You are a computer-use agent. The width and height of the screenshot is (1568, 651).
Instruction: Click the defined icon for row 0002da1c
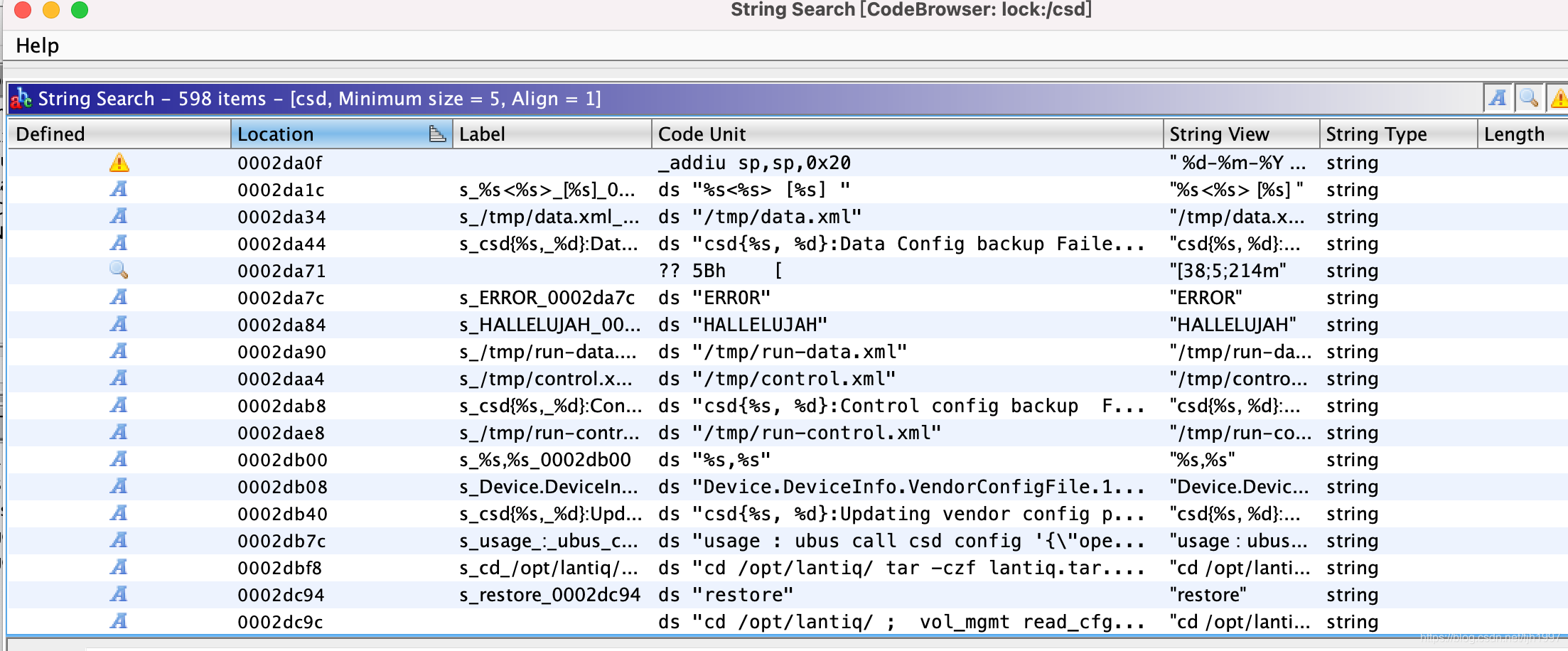119,189
